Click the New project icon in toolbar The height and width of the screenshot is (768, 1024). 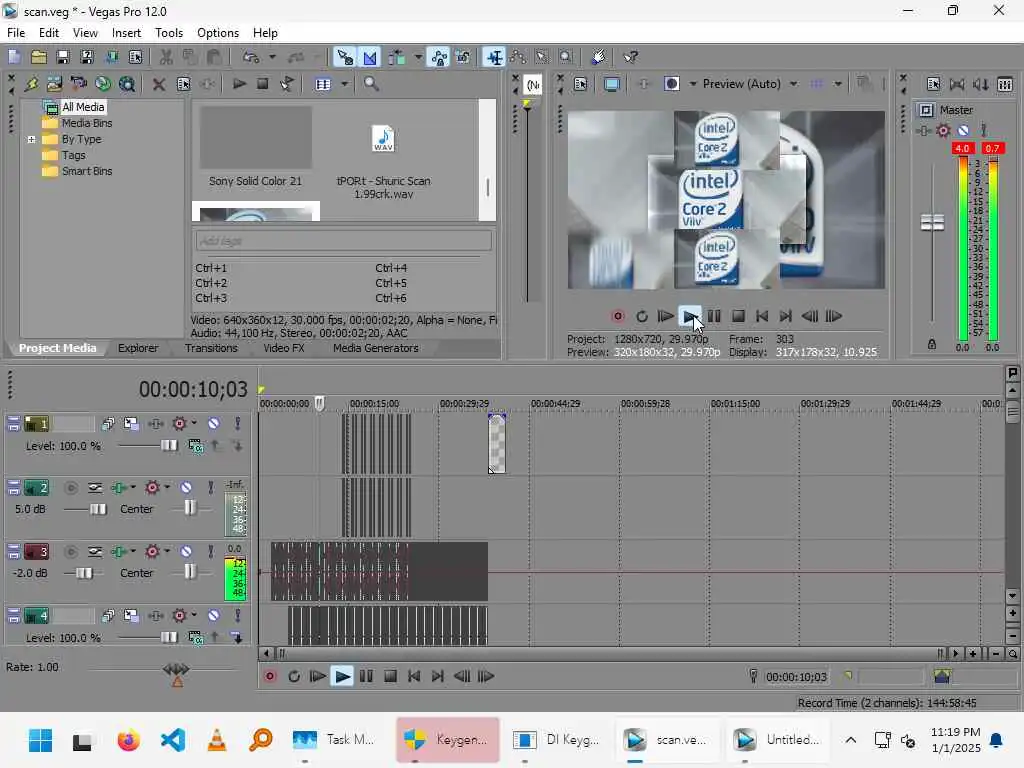pyautogui.click(x=14, y=57)
